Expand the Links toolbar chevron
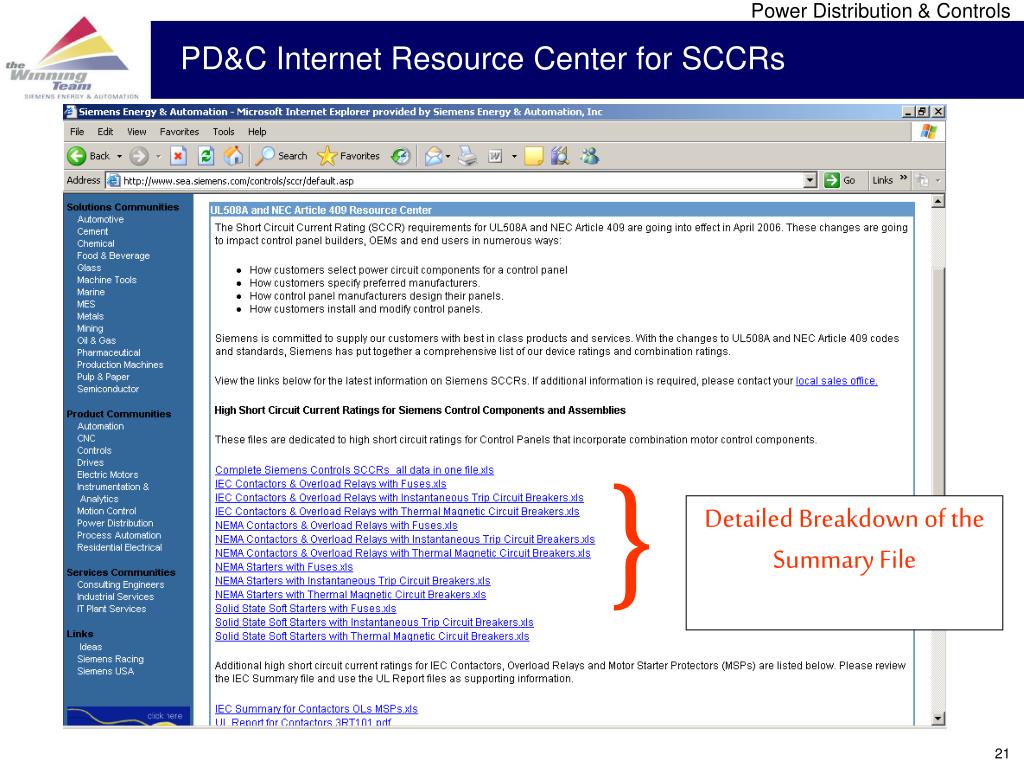This screenshot has width=1024, height=768. pyautogui.click(x=903, y=178)
